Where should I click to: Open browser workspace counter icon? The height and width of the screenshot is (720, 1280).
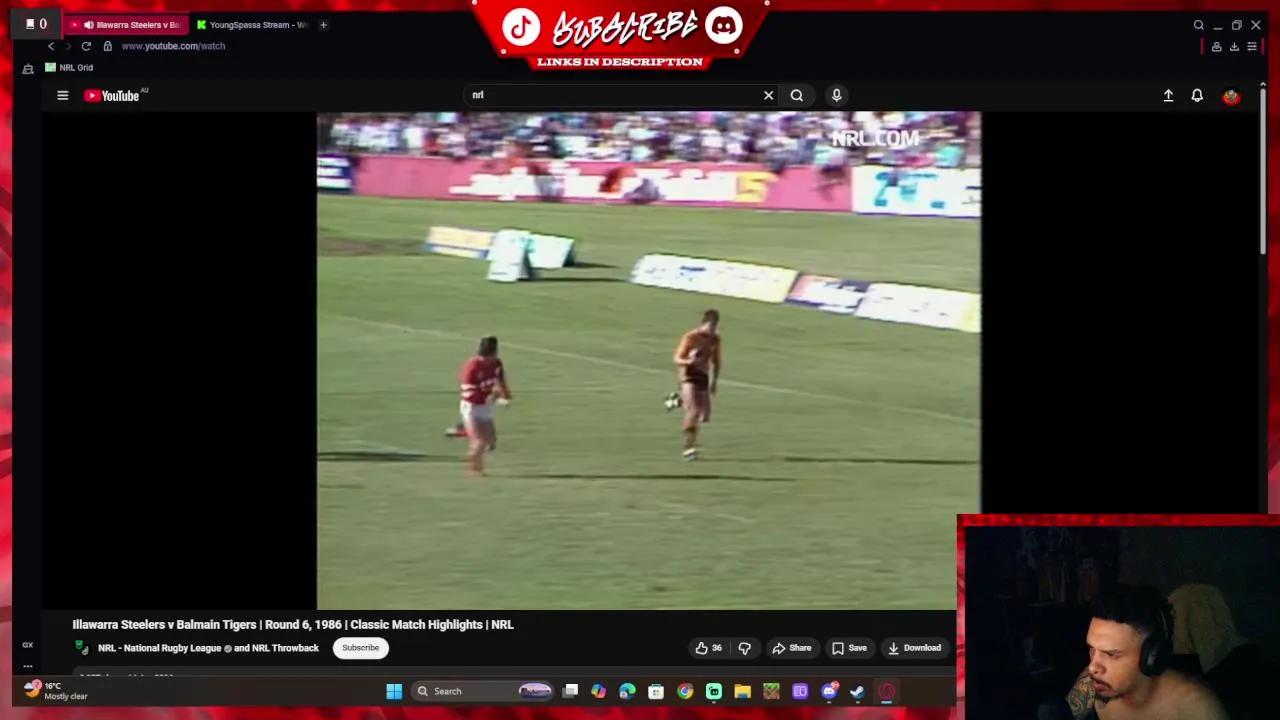[36, 24]
